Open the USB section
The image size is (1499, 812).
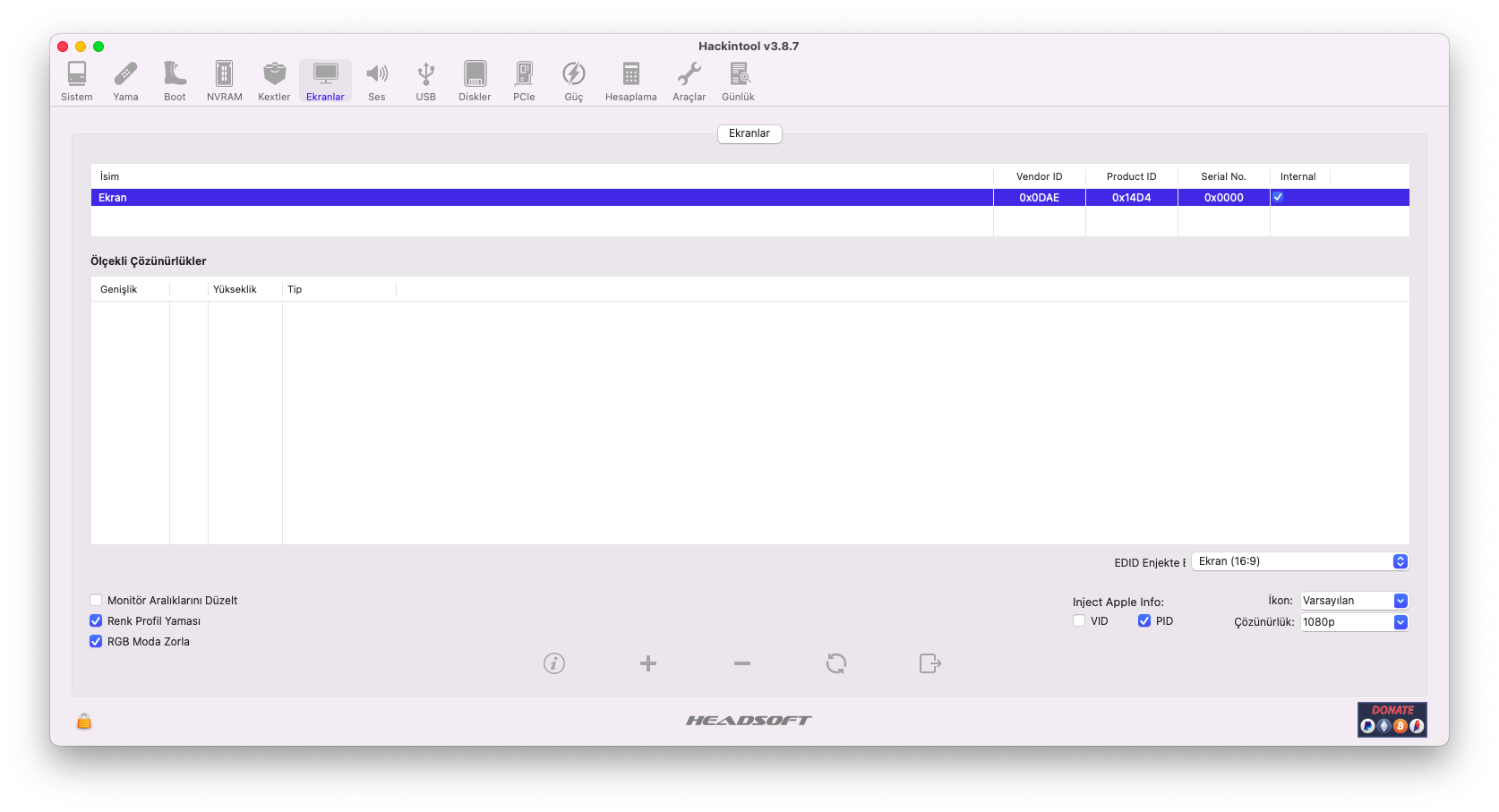tap(425, 81)
